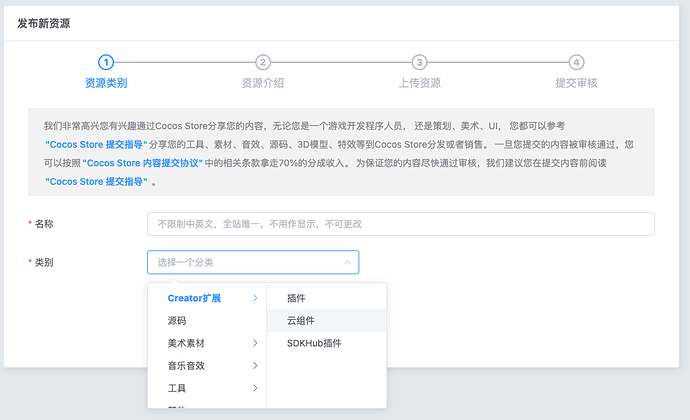Viewport: 690px width, 420px height.
Task: Choose the 插件 subcategory
Action: tap(327, 298)
